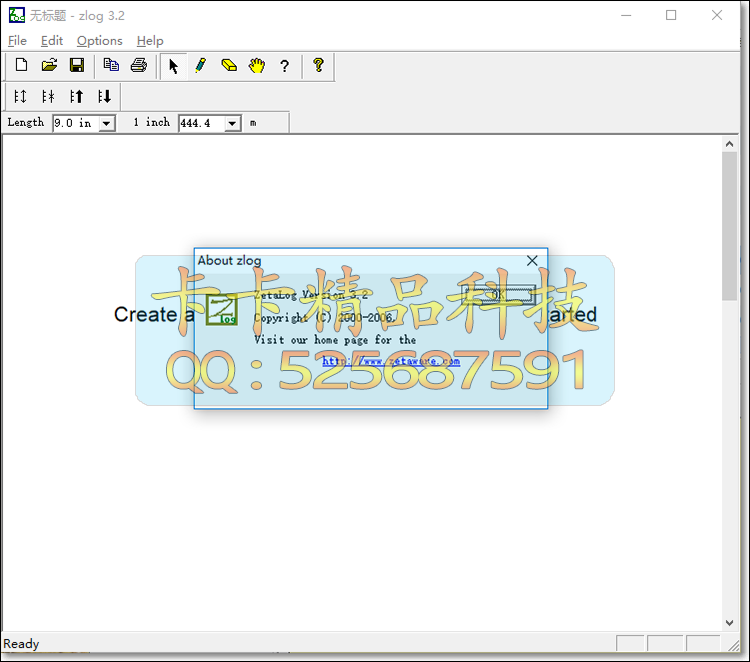The width and height of the screenshot is (750, 662).
Task: Click the stretch vertical scale icon
Action: (x=20, y=97)
